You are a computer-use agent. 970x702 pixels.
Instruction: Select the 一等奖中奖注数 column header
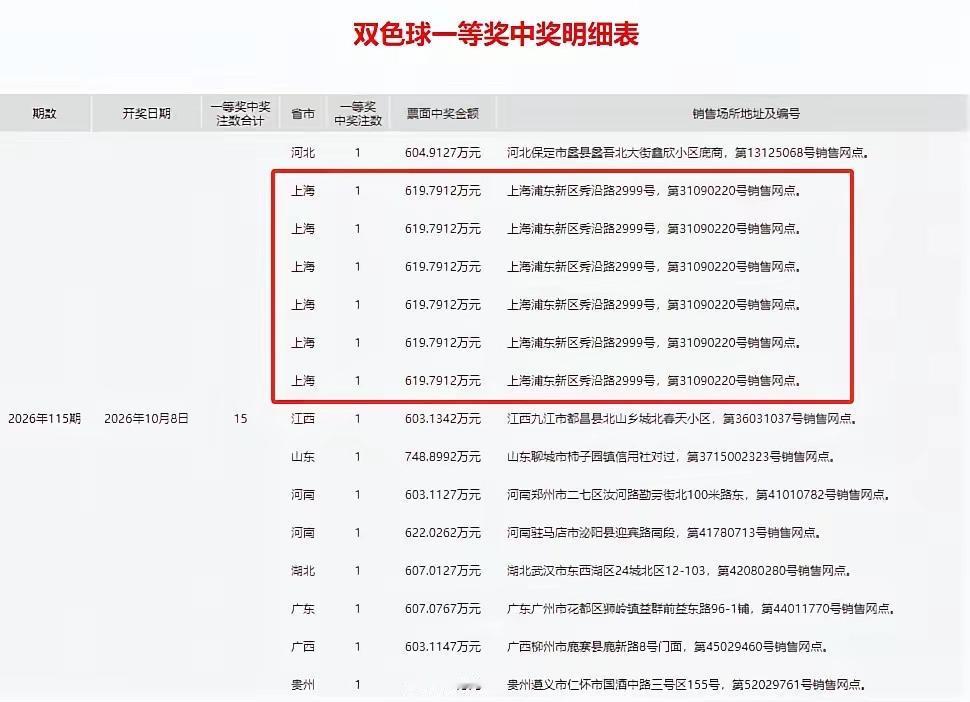coord(358,113)
